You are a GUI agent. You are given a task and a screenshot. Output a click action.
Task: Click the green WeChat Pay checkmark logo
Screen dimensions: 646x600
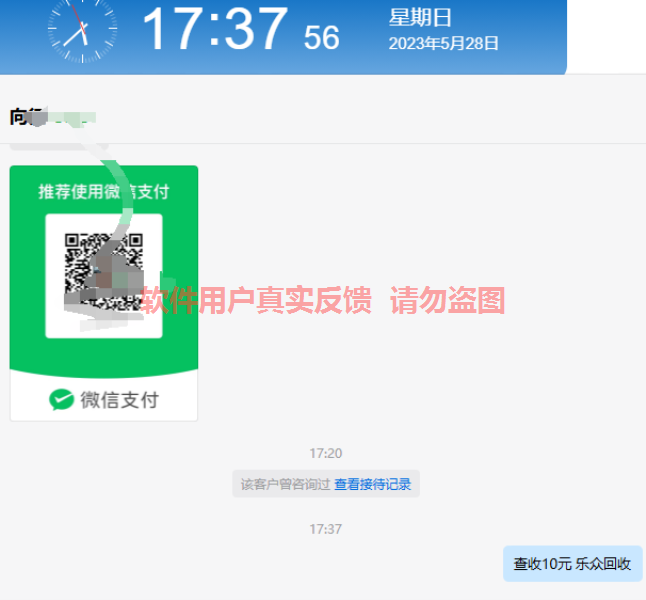61,399
